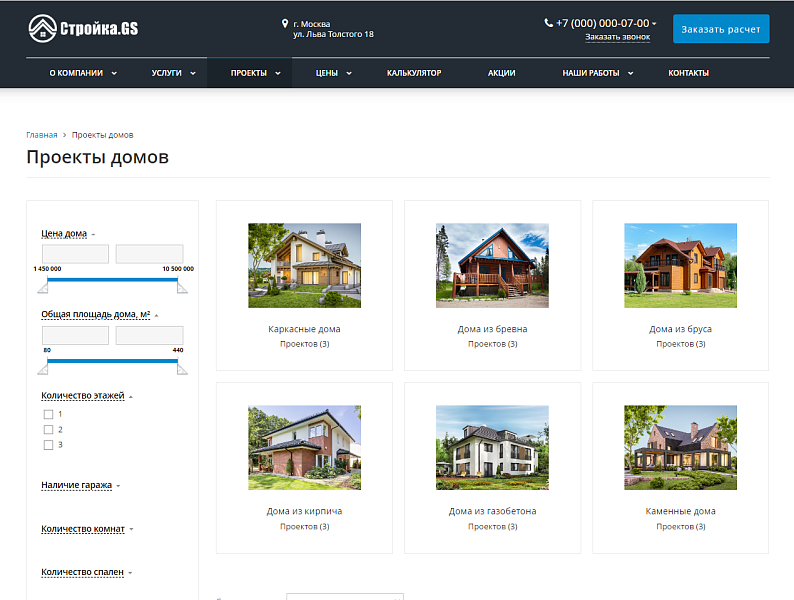
Task: Open the Дома из кирпича image
Action: (304, 447)
